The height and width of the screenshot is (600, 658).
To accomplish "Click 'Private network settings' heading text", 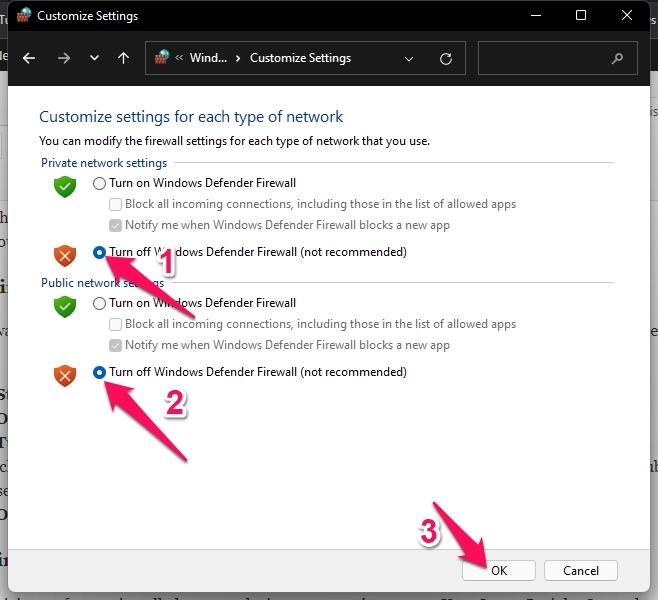I will tap(104, 163).
